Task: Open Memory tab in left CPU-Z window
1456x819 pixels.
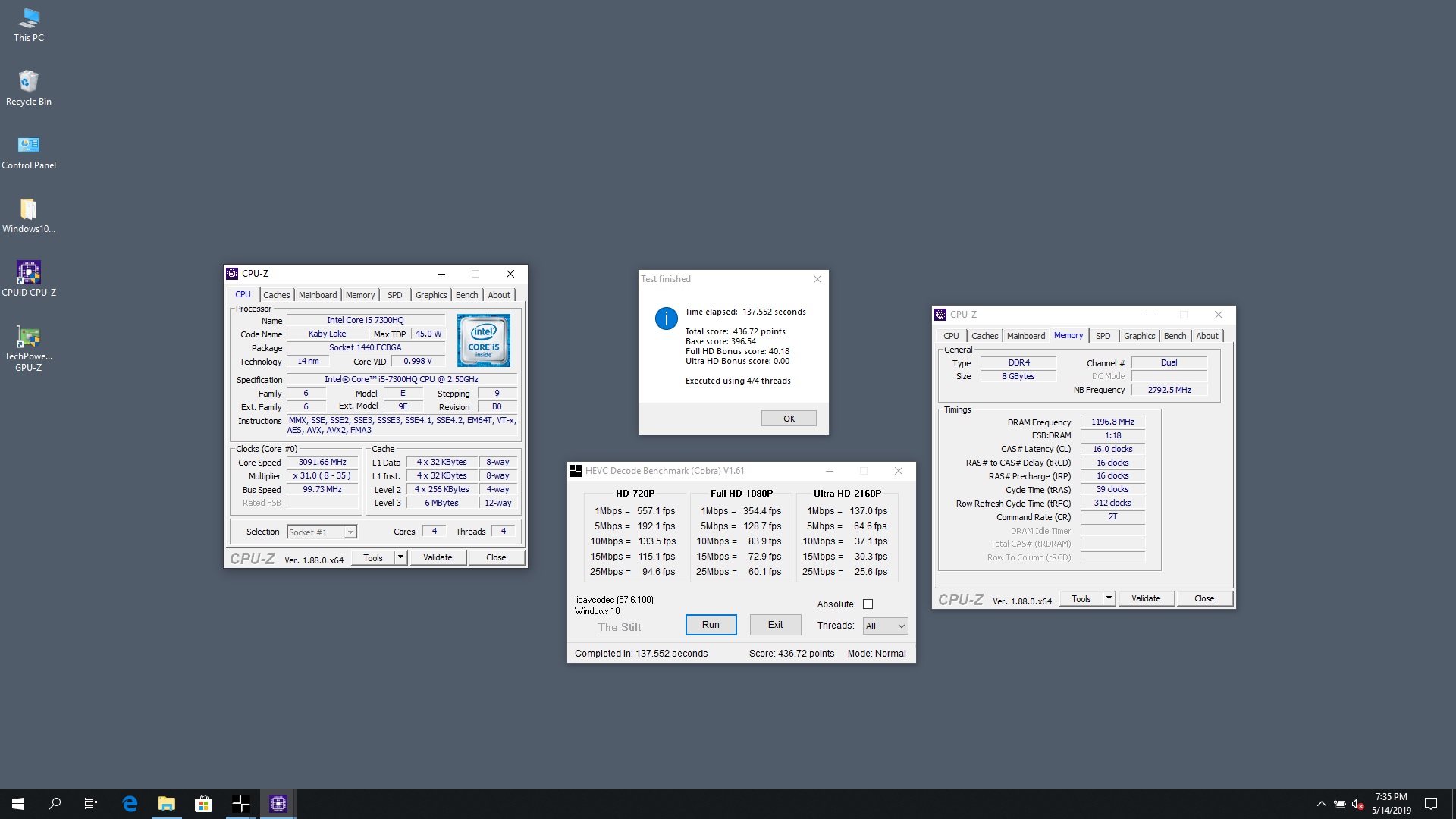Action: 360,295
